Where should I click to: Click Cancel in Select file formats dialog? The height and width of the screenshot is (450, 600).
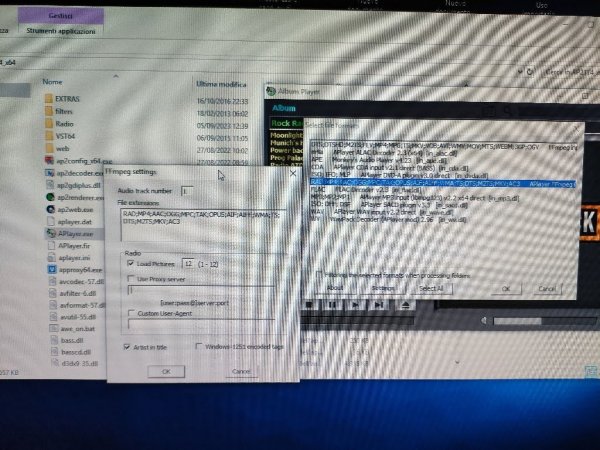click(547, 289)
